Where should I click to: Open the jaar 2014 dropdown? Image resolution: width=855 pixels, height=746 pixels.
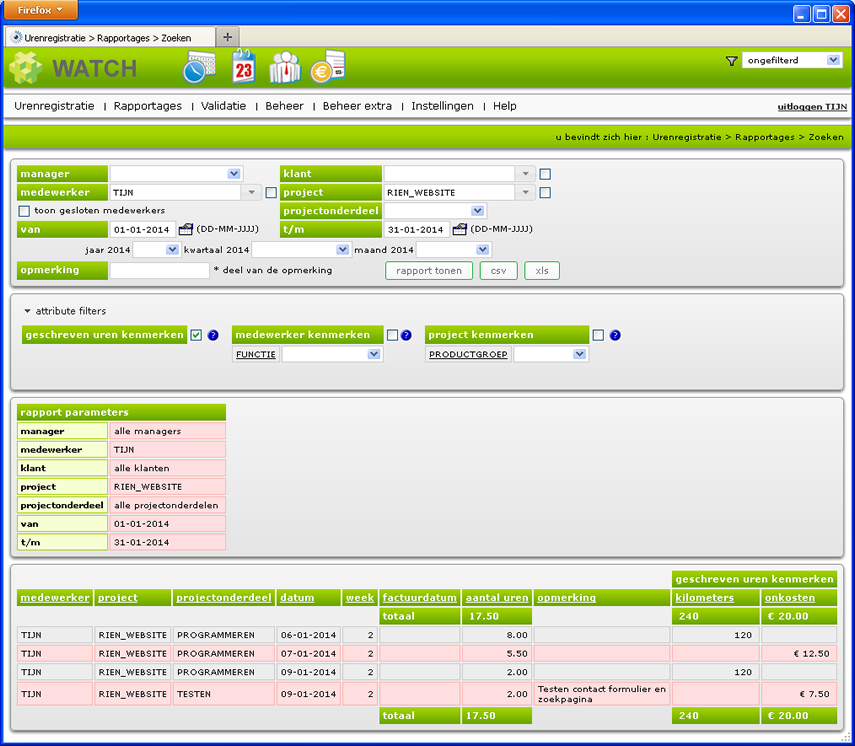point(156,250)
